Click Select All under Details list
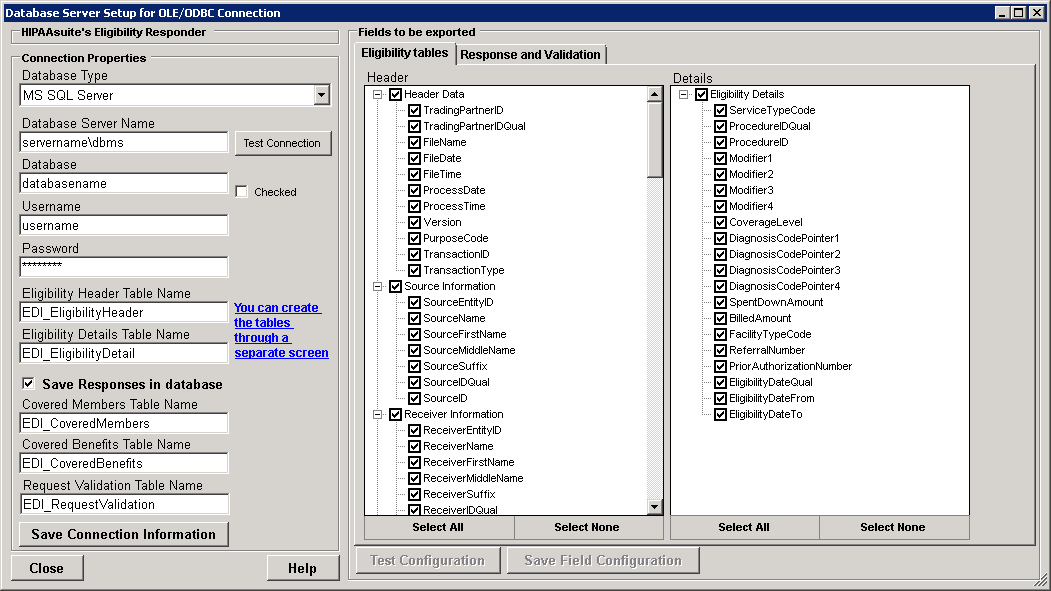Image resolution: width=1051 pixels, height=591 pixels. [744, 527]
